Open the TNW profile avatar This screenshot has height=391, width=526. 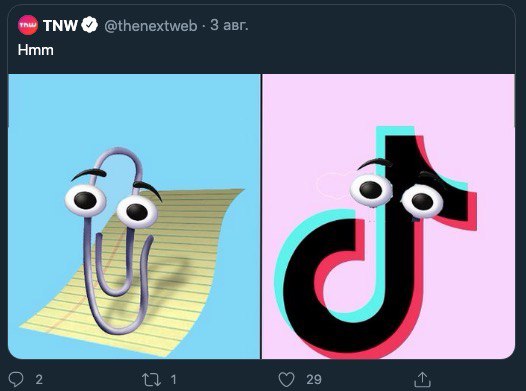(x=28, y=25)
